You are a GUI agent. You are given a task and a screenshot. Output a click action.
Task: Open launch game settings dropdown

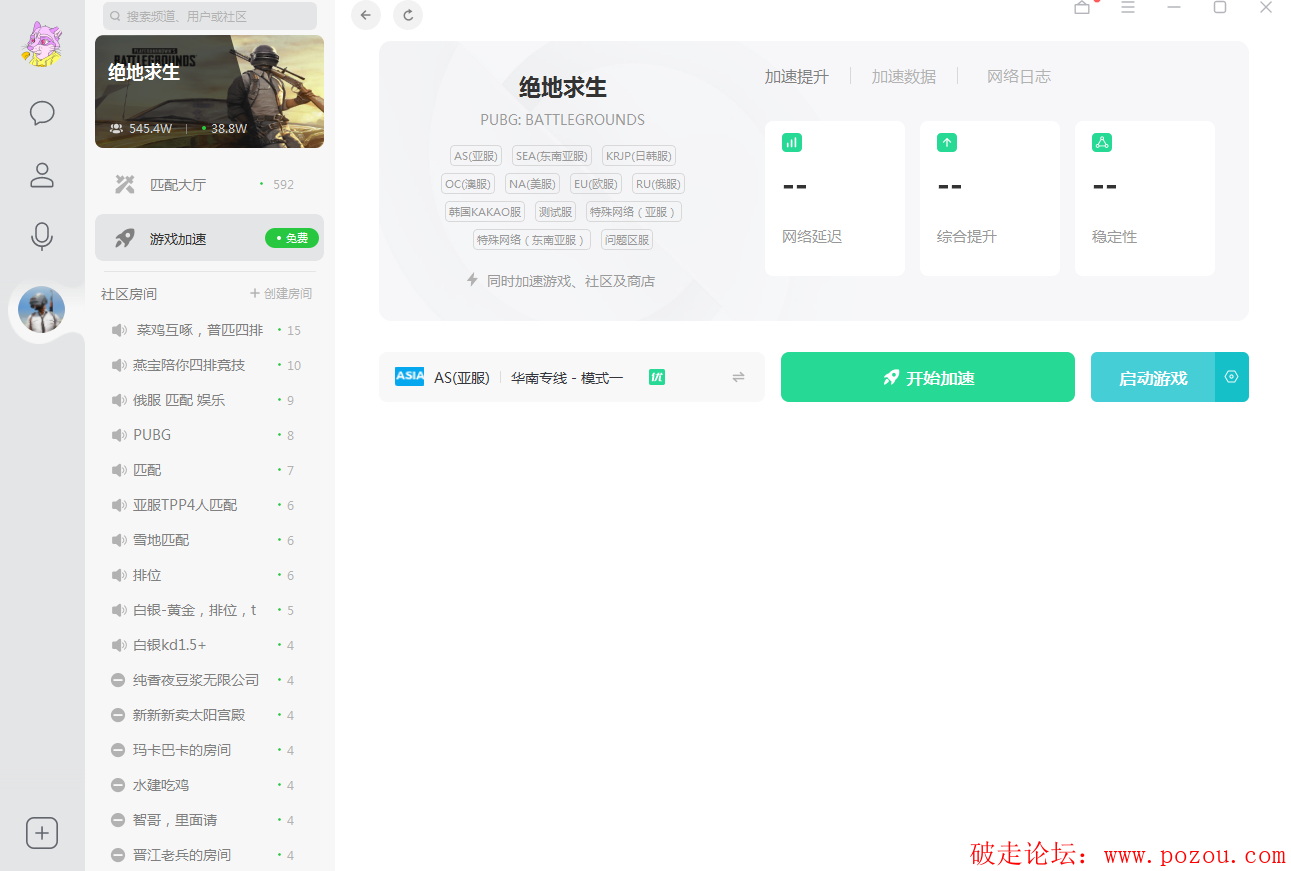tap(1232, 377)
